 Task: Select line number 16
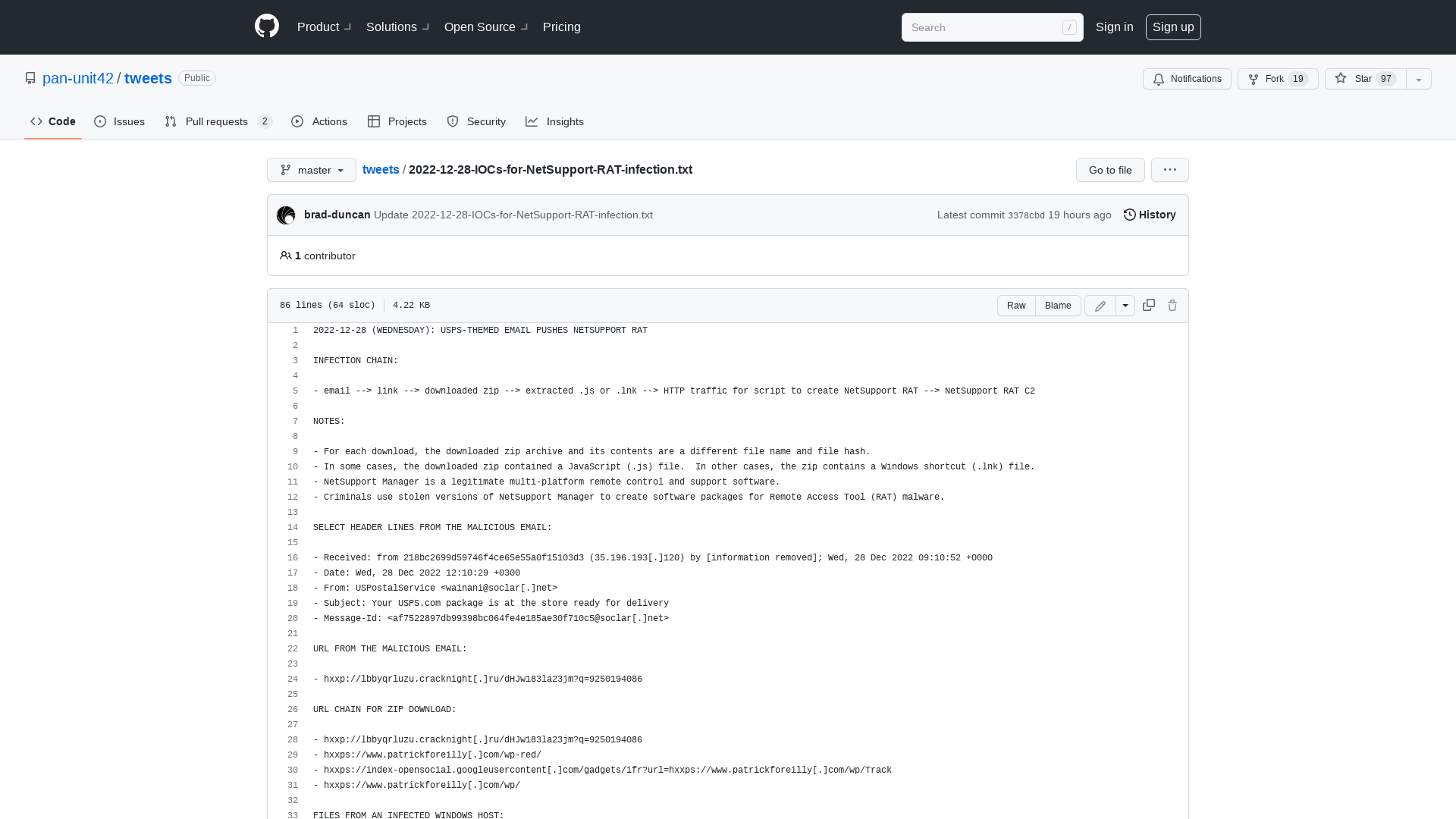(x=293, y=557)
